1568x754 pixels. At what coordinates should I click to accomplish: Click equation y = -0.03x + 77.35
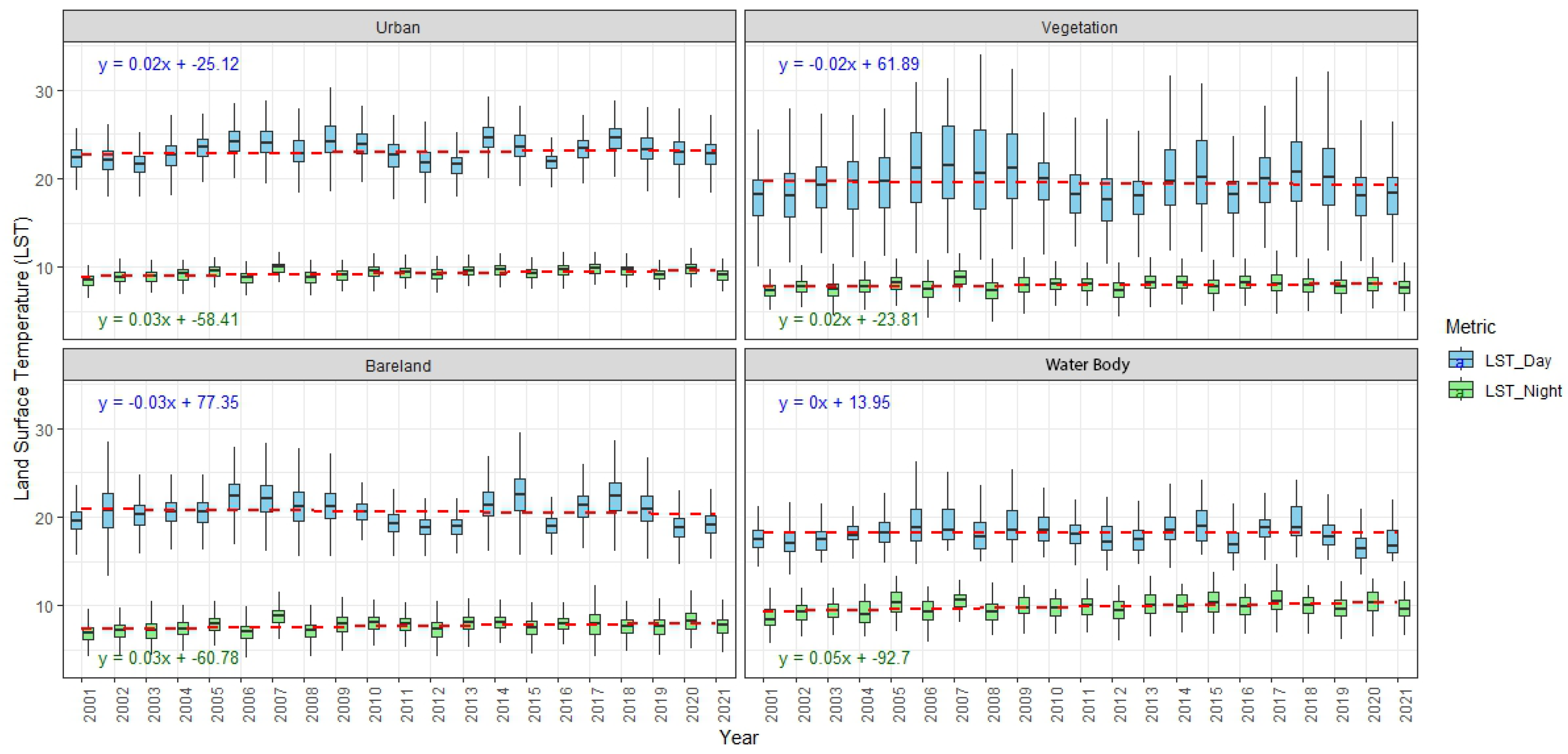[169, 402]
